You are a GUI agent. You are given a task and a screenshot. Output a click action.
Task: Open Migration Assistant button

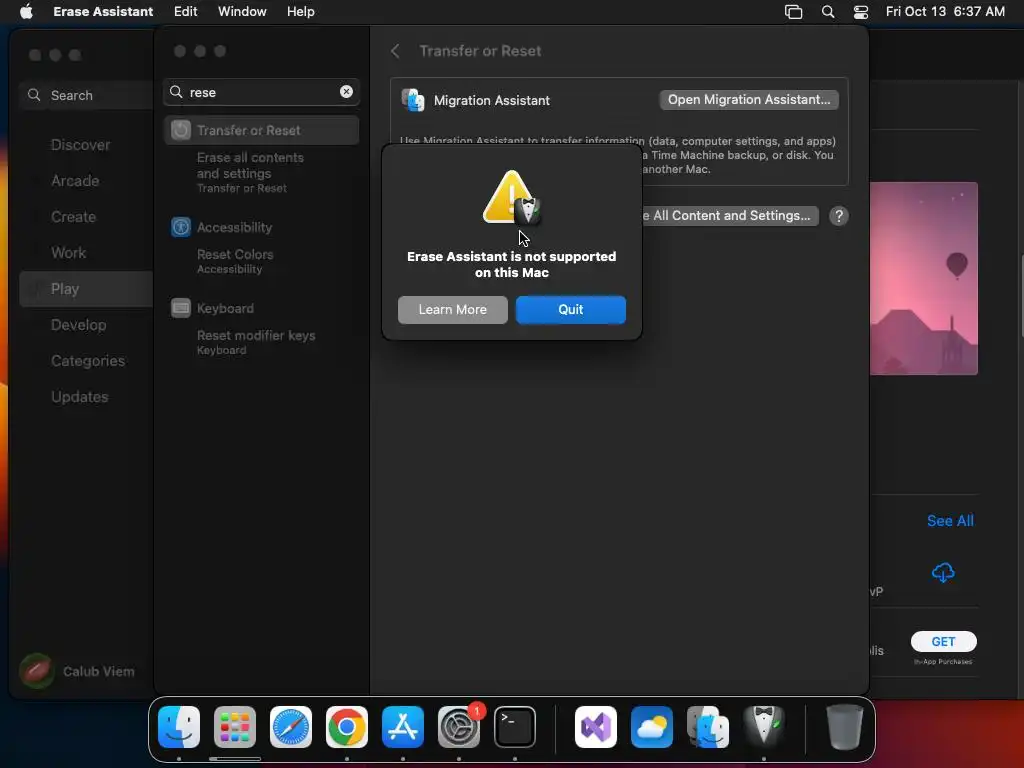point(749,100)
